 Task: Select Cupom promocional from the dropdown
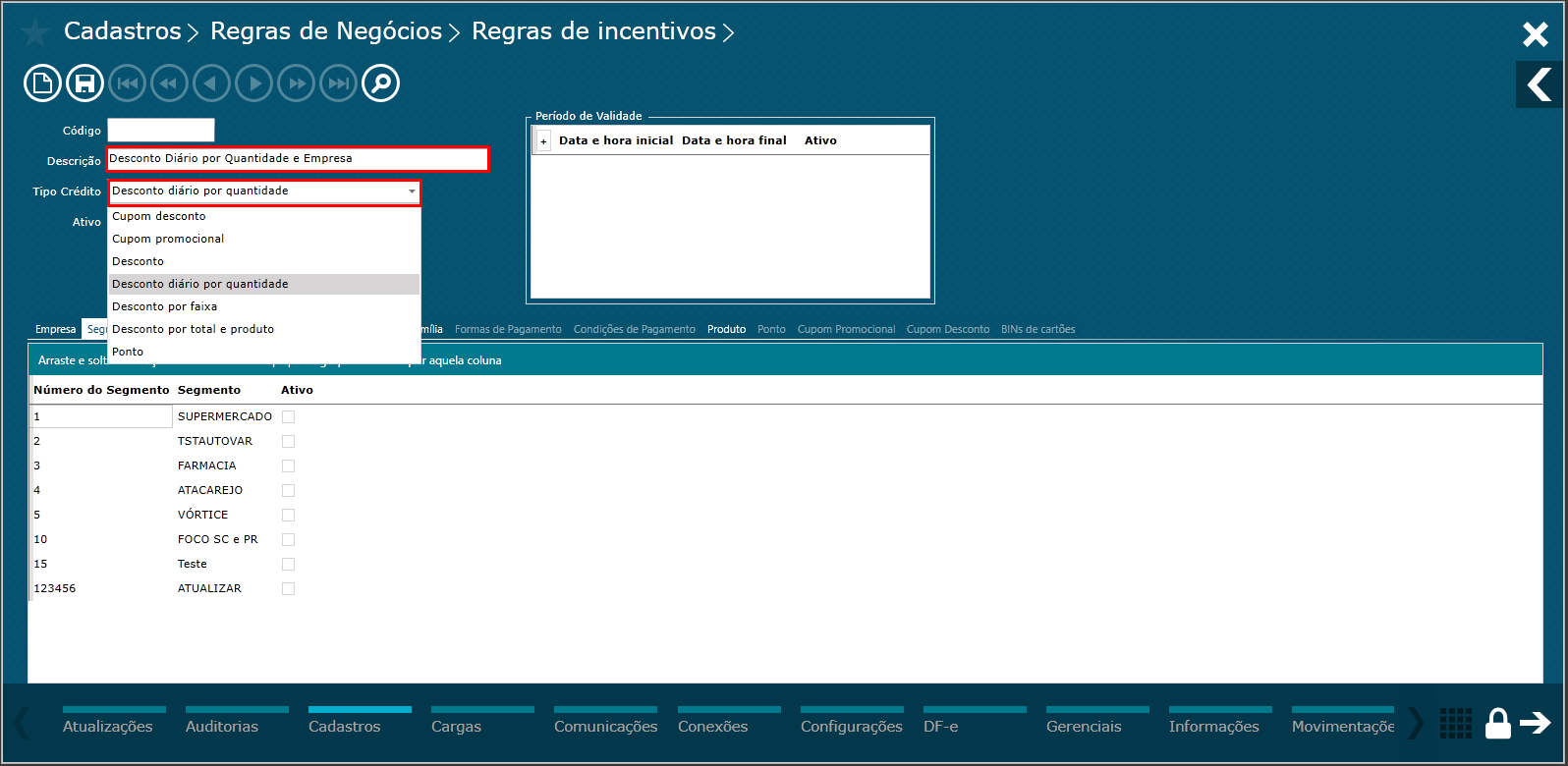[263, 239]
